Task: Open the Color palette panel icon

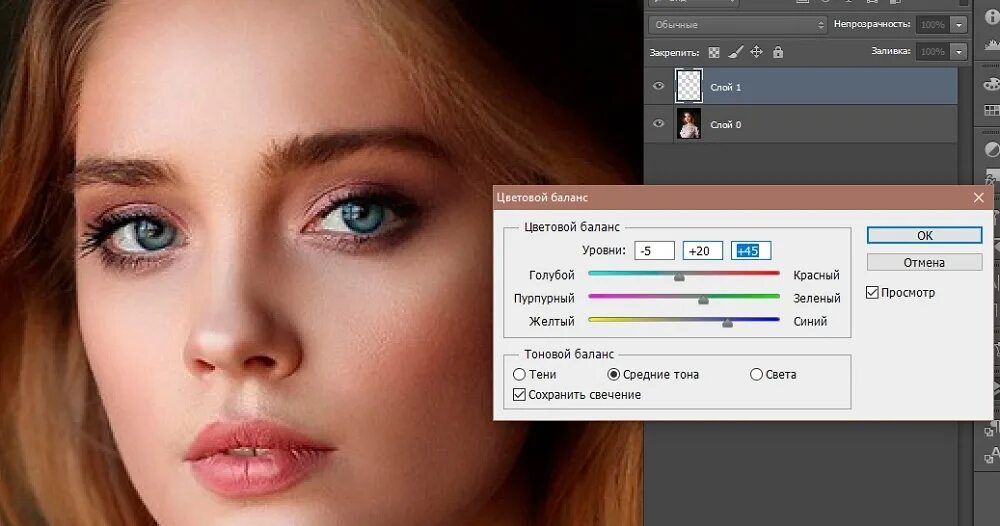Action: tap(991, 80)
